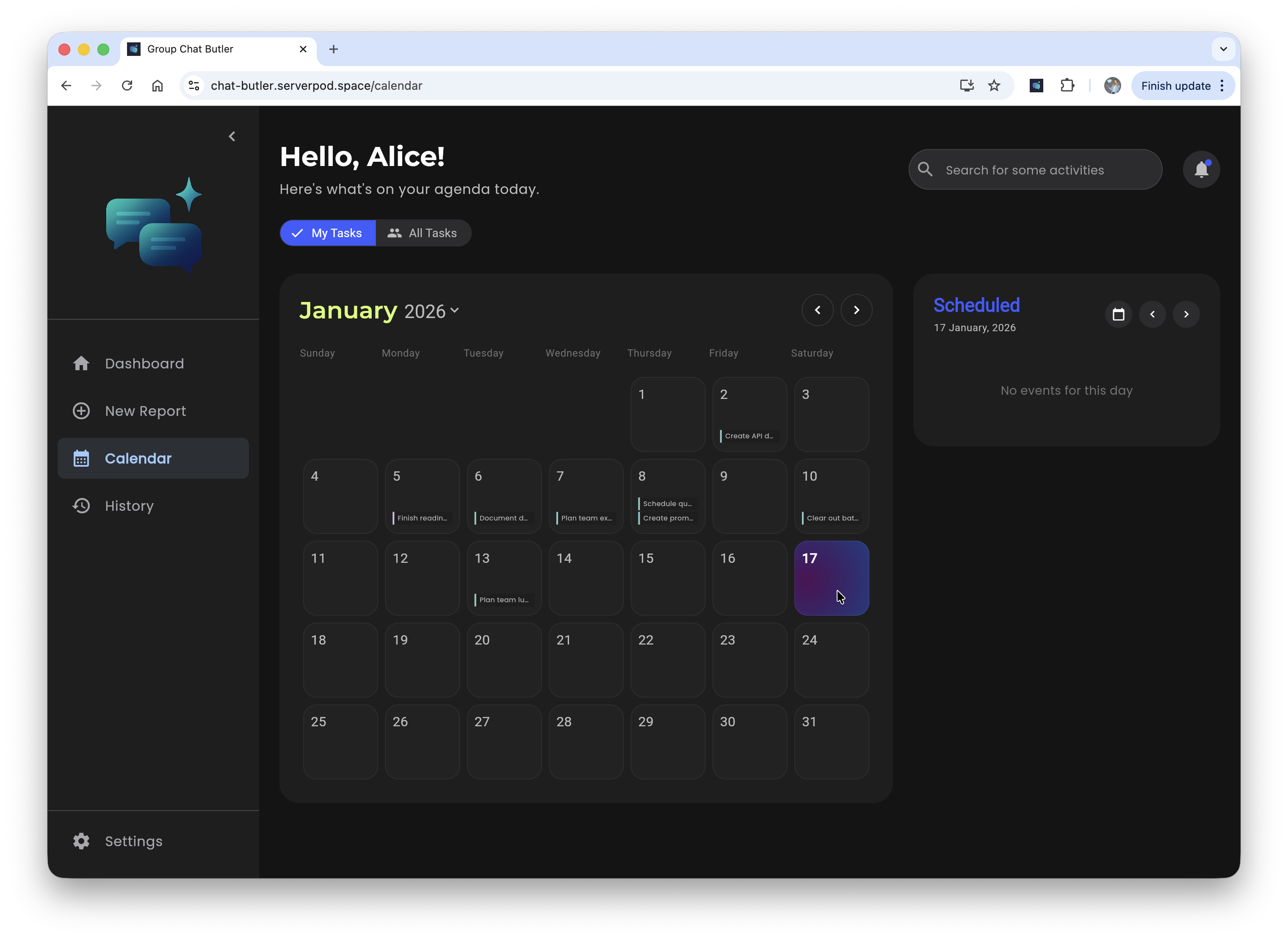This screenshot has height=941, width=1288.
Task: Go to previous day in Scheduled panel
Action: pyautogui.click(x=1152, y=314)
